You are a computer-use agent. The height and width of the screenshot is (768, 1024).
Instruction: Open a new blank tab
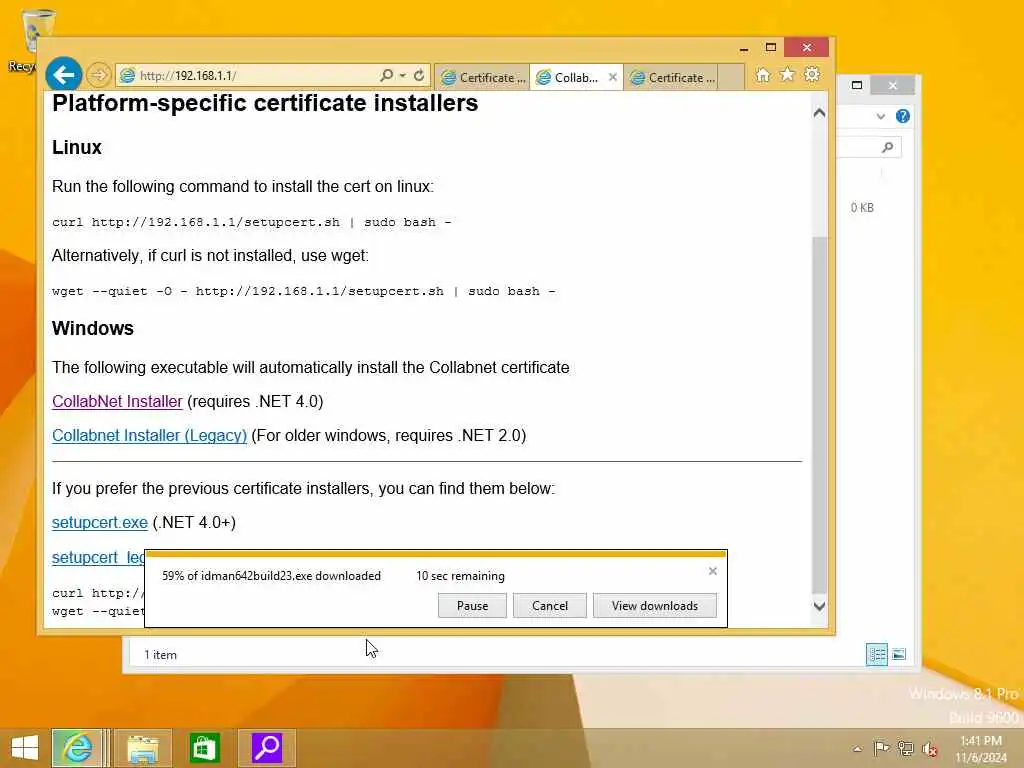tap(731, 77)
